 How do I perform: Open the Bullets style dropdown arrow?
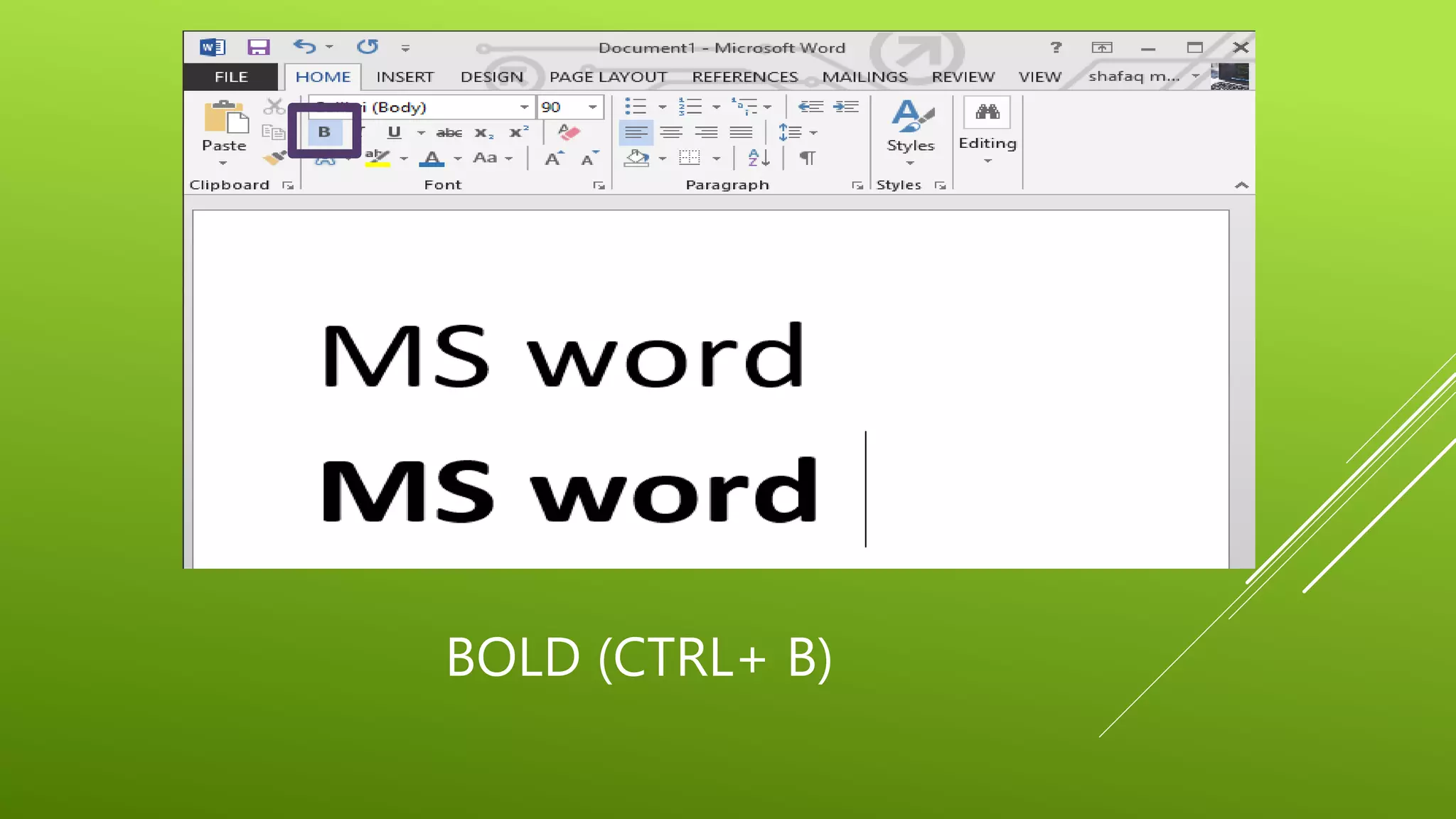coord(663,107)
